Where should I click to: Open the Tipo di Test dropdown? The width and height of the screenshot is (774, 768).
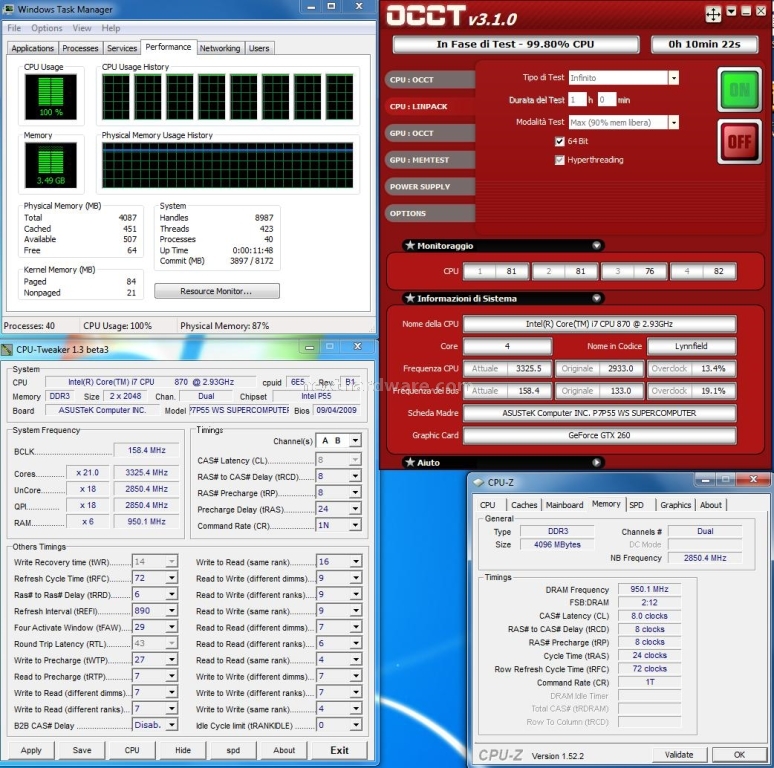(x=673, y=78)
